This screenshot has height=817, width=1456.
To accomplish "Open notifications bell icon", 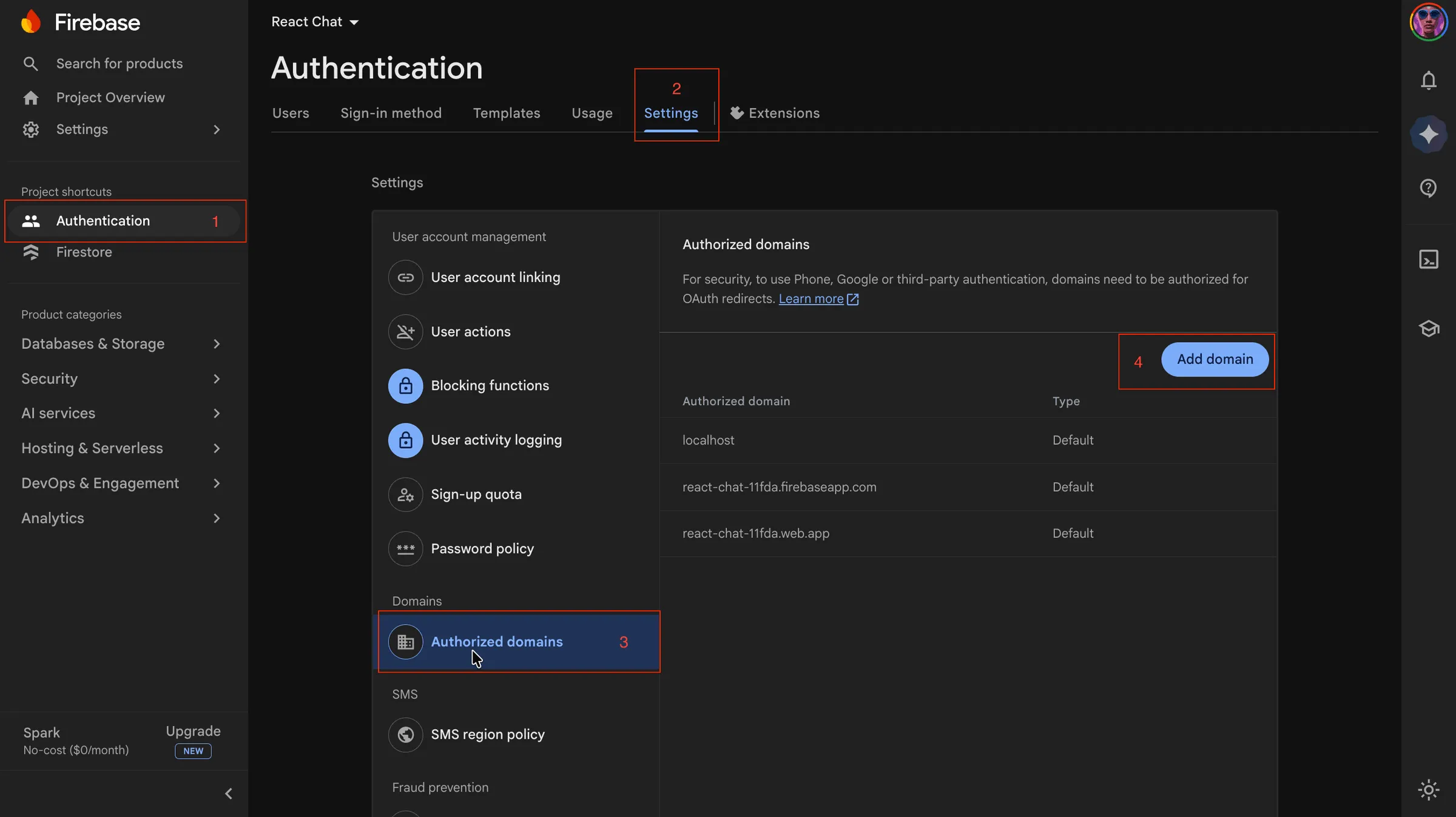I will tap(1429, 80).
